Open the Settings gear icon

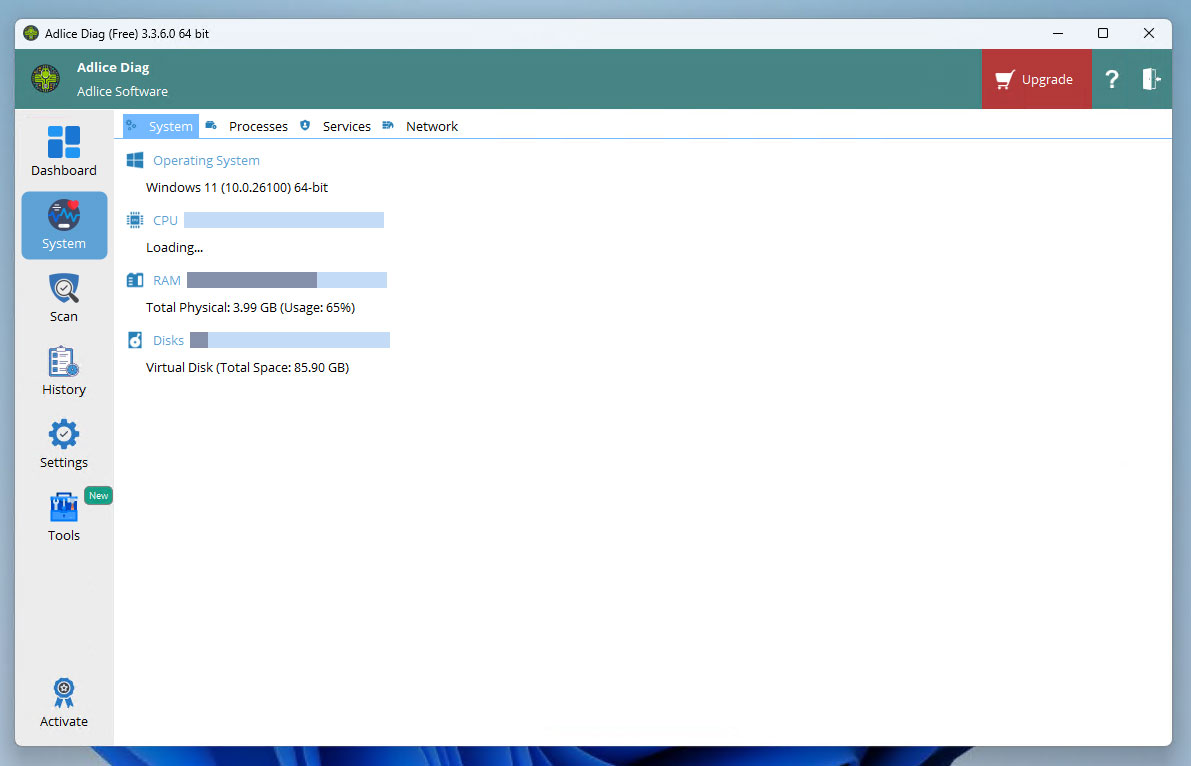point(64,436)
